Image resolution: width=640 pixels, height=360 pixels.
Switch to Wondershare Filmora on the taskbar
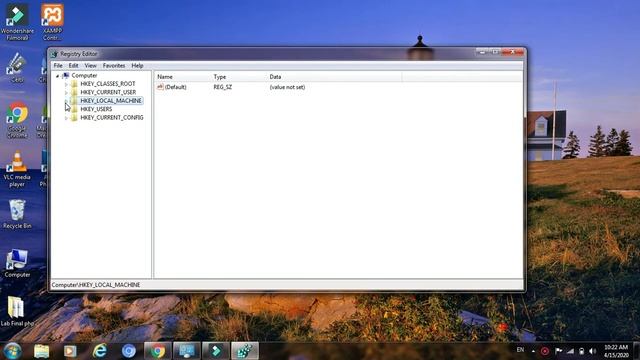(216, 351)
